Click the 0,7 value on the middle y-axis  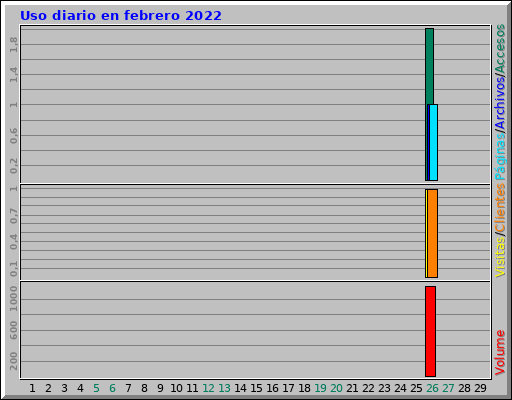coord(14,215)
